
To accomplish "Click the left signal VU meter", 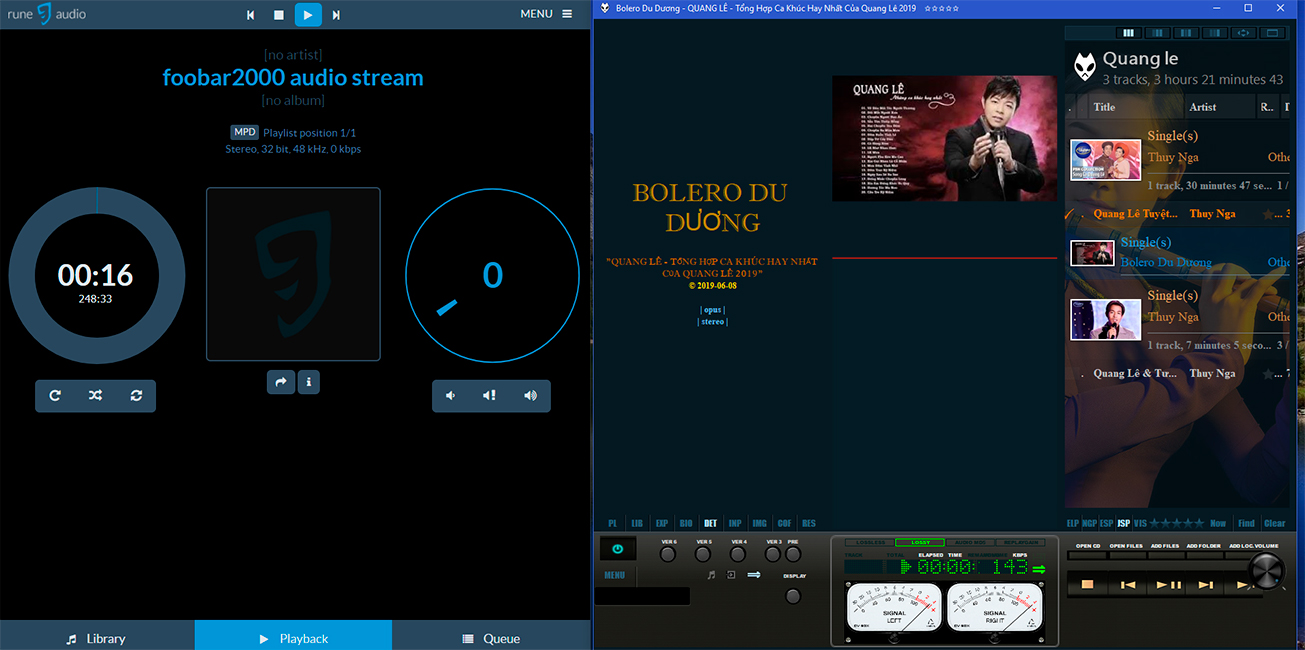I will (894, 608).
